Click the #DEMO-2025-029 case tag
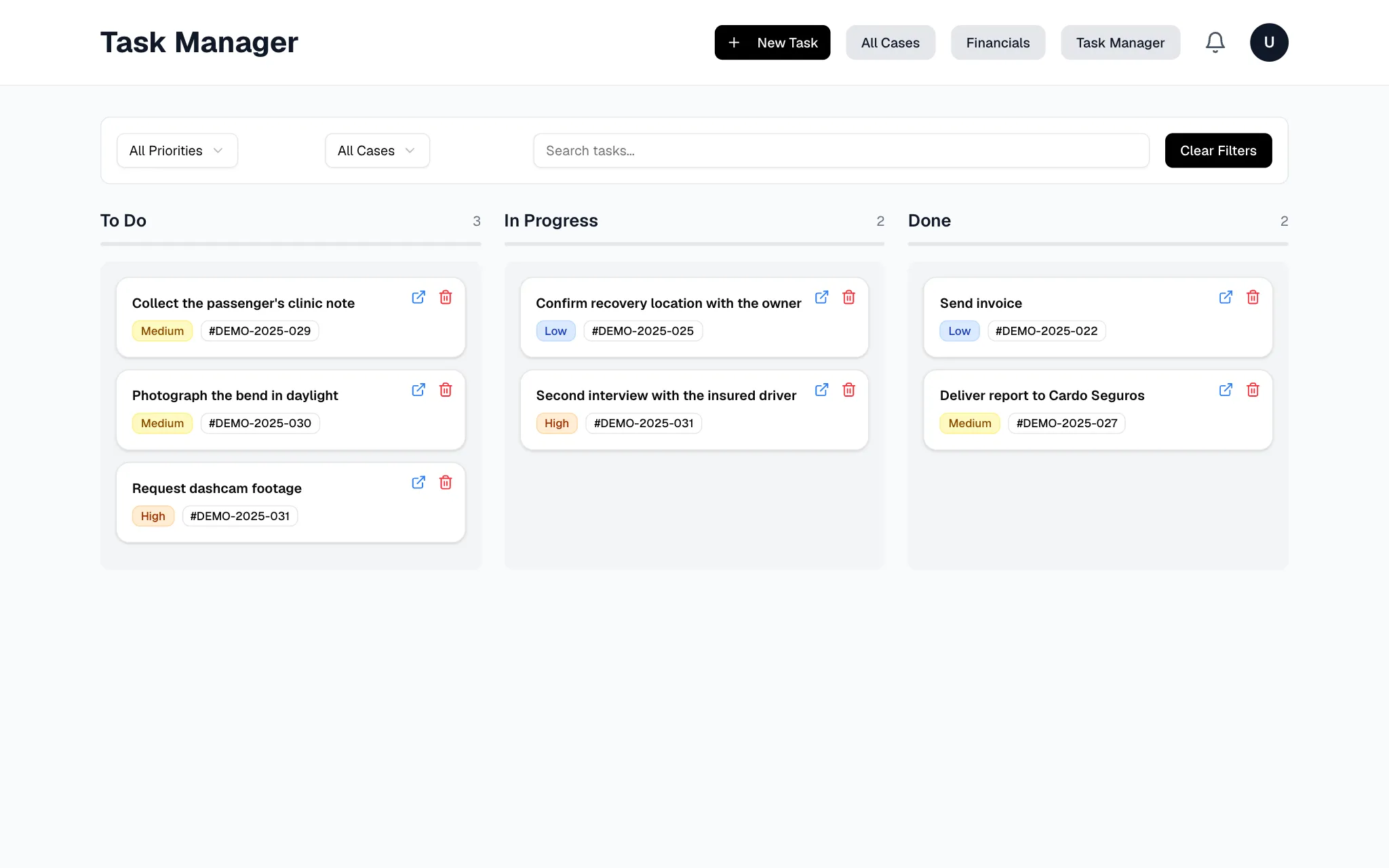The height and width of the screenshot is (868, 1389). (260, 331)
